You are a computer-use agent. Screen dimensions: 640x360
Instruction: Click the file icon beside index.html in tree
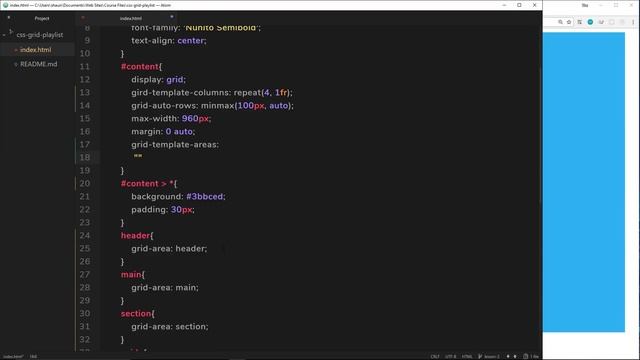16,50
